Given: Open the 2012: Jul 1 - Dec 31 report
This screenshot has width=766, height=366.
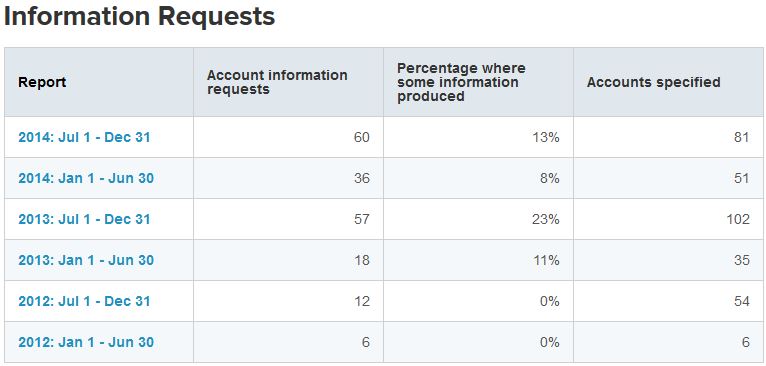Looking at the screenshot, I should click(84, 301).
